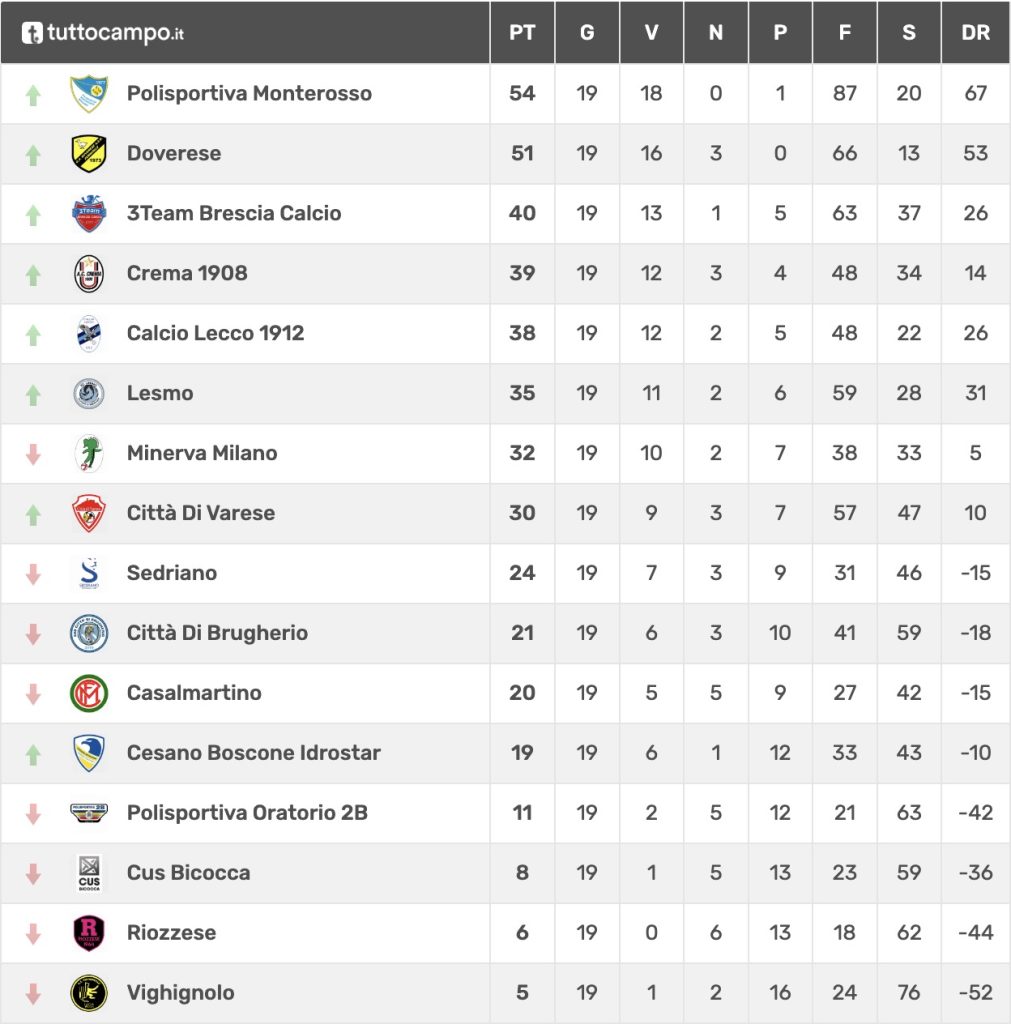Click green up arrow beside Lesmo
Image resolution: width=1011 pixels, height=1024 pixels.
click(33, 395)
